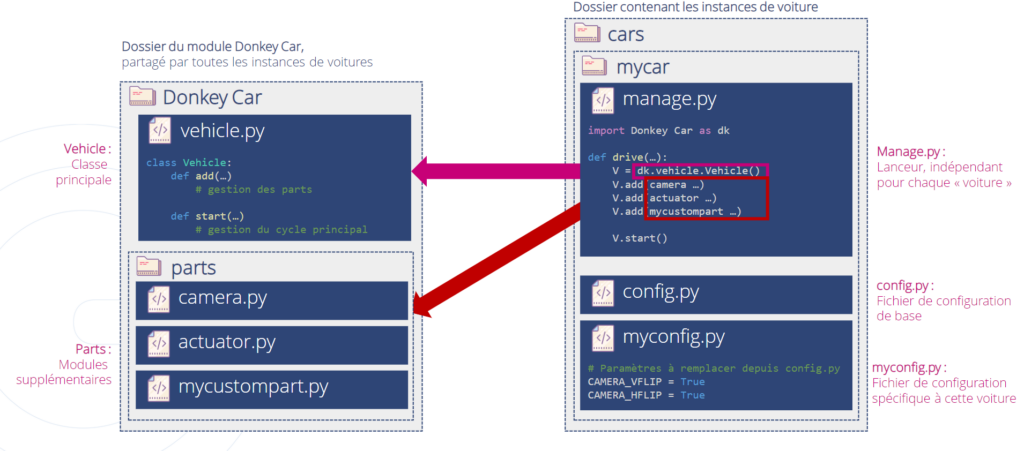Click the cars folder icon
Viewport: 1024px width, 451px height.
coord(587,33)
